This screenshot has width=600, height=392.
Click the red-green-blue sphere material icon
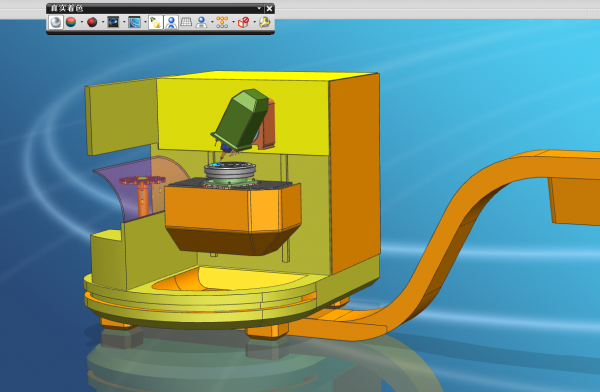click(71, 22)
